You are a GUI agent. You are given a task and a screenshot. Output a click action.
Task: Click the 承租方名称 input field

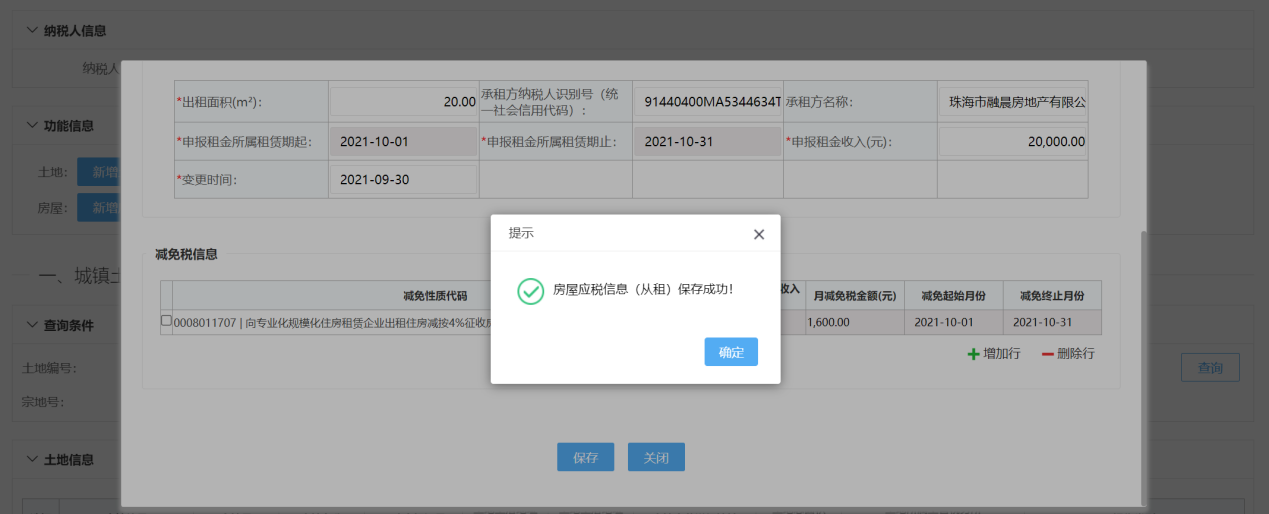[x=1012, y=102]
